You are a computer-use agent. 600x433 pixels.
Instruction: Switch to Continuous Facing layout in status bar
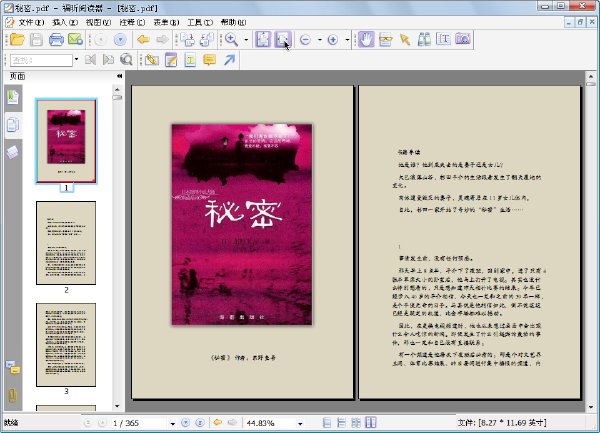[x=356, y=423]
